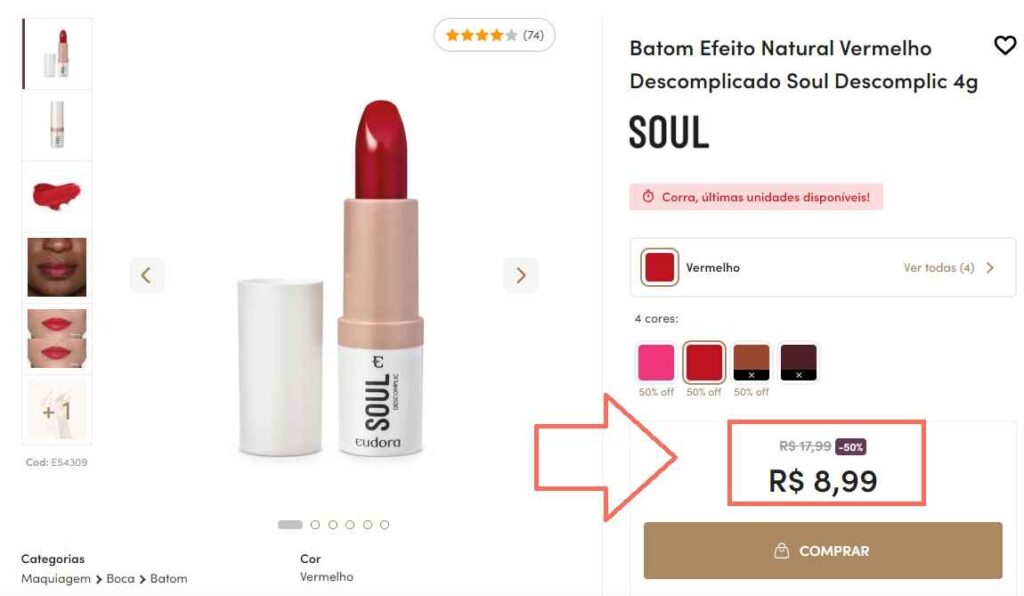Select the brown unavailable lipstick shade
Image resolution: width=1024 pixels, height=596 pixels.
(751, 361)
